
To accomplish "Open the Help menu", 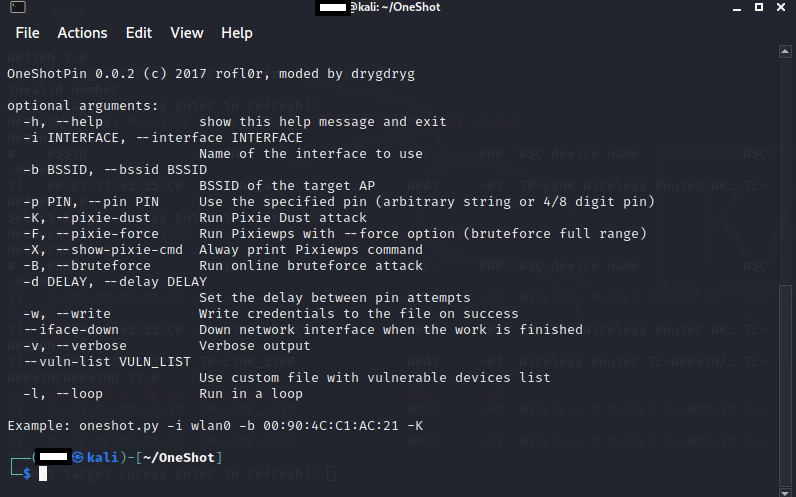I will pyautogui.click(x=237, y=33).
